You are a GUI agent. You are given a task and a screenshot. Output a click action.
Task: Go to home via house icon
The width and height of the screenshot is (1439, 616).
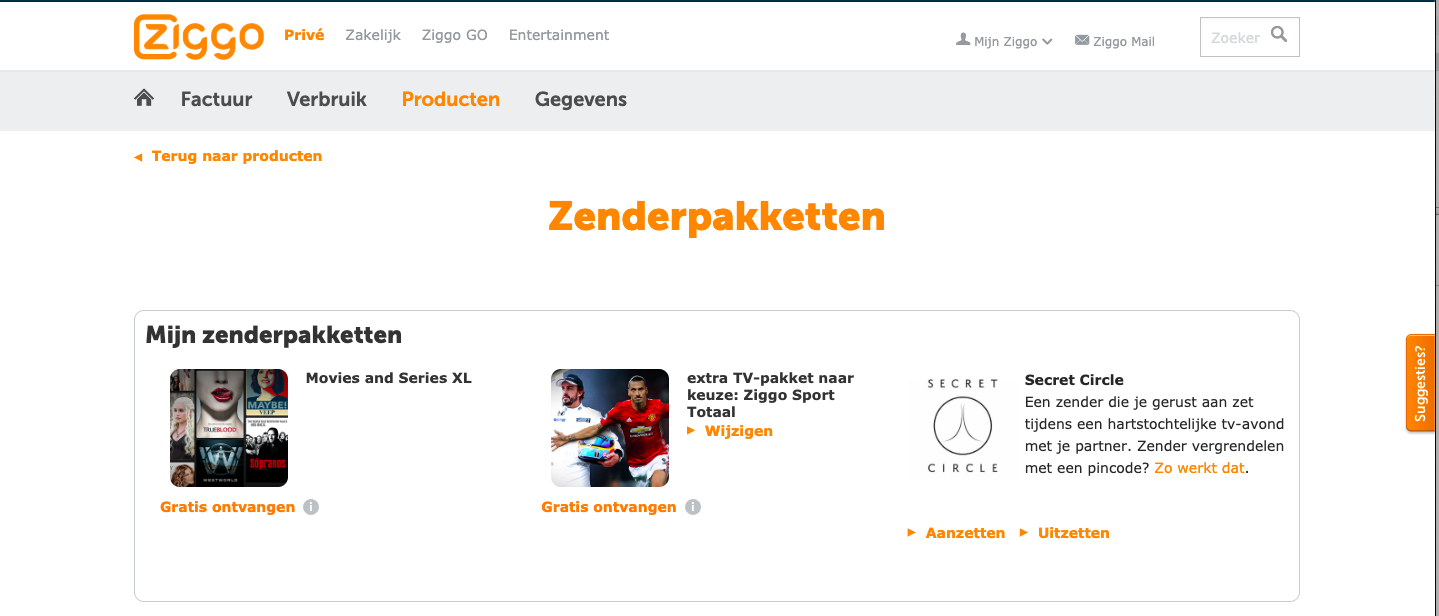tap(144, 98)
